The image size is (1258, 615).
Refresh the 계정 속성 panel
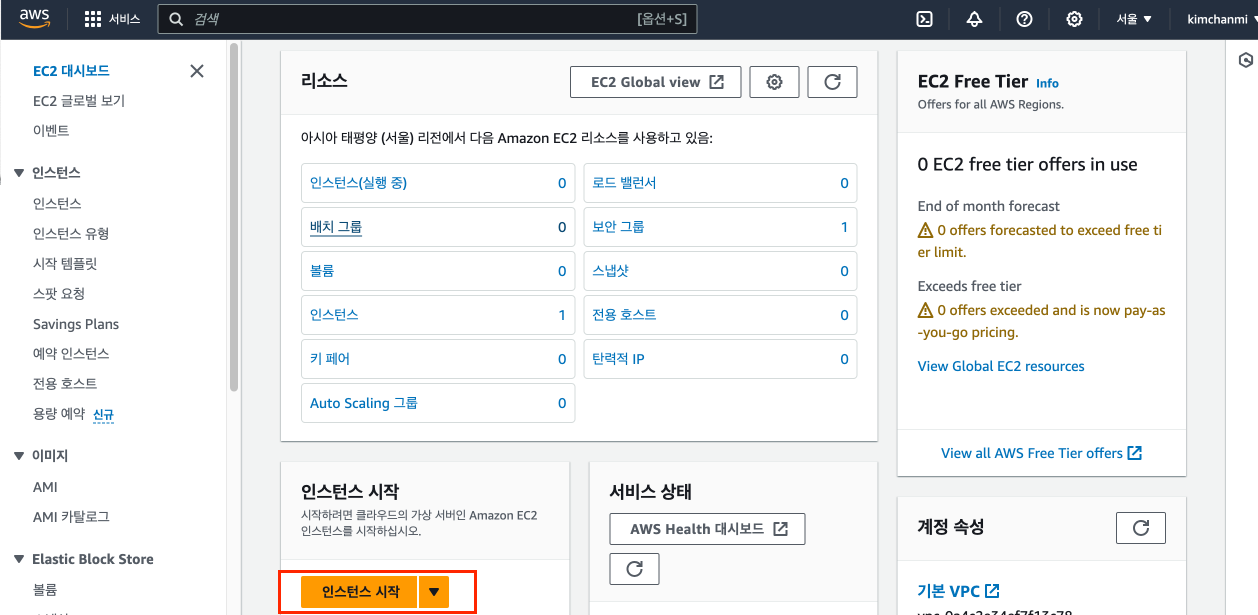tap(1141, 527)
